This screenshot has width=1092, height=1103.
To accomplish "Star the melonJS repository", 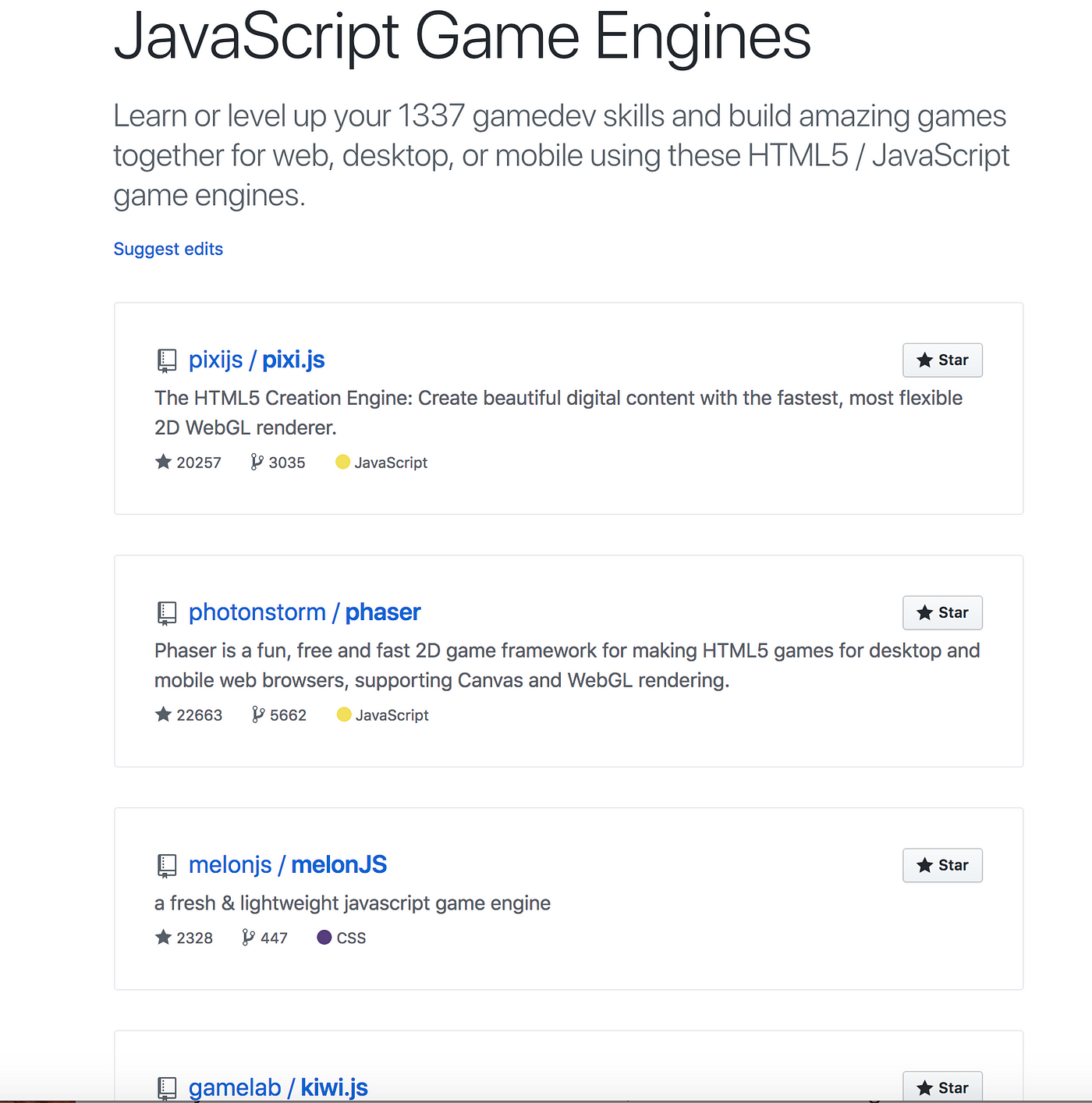I will (x=942, y=866).
